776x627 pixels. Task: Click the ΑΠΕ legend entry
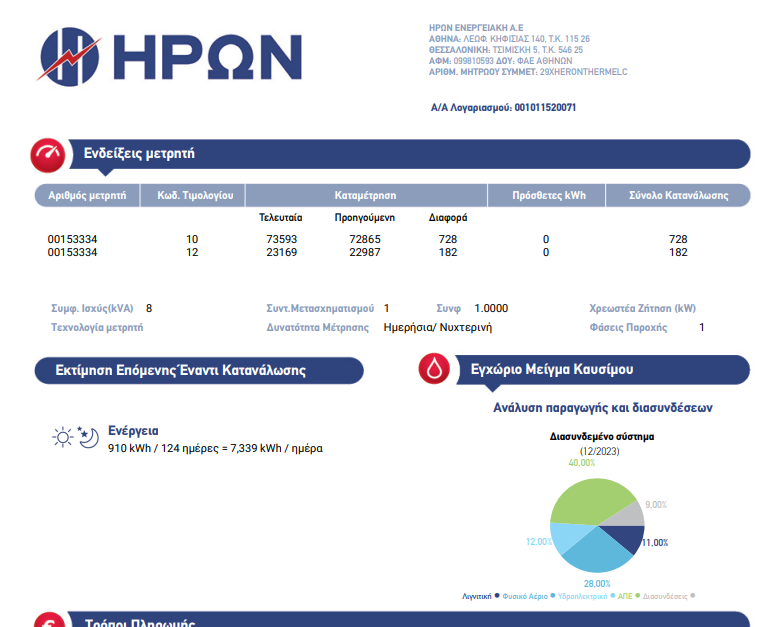(629, 596)
